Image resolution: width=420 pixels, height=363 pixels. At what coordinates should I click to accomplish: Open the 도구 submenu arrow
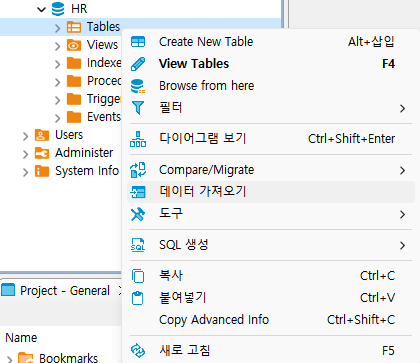(x=403, y=214)
